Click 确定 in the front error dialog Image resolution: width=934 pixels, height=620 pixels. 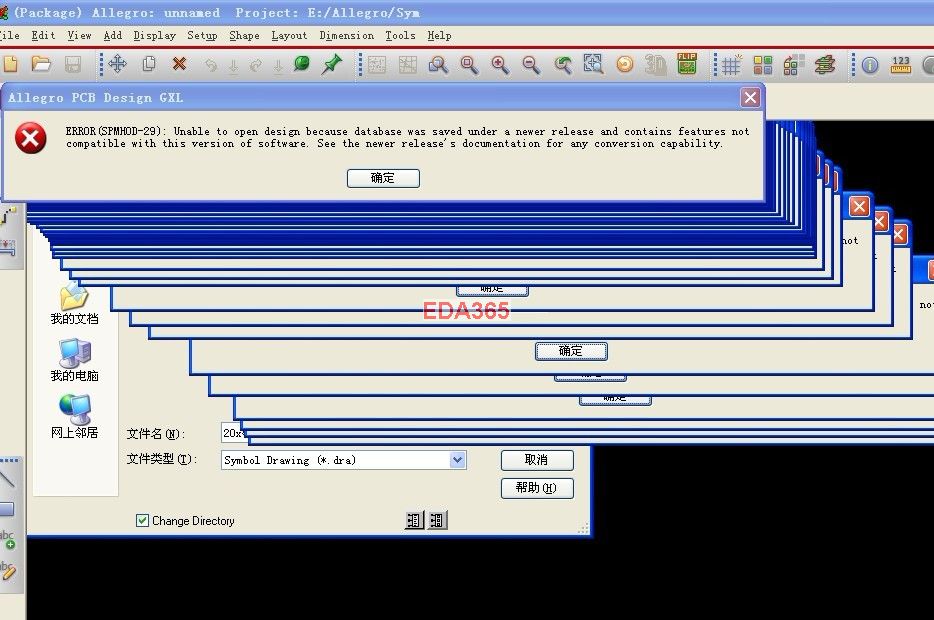[383, 178]
